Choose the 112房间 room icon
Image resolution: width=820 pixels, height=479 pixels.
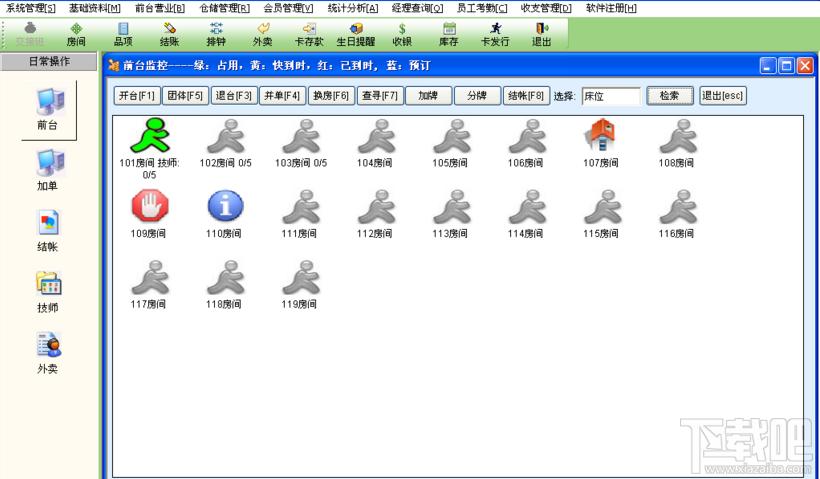tap(376, 207)
